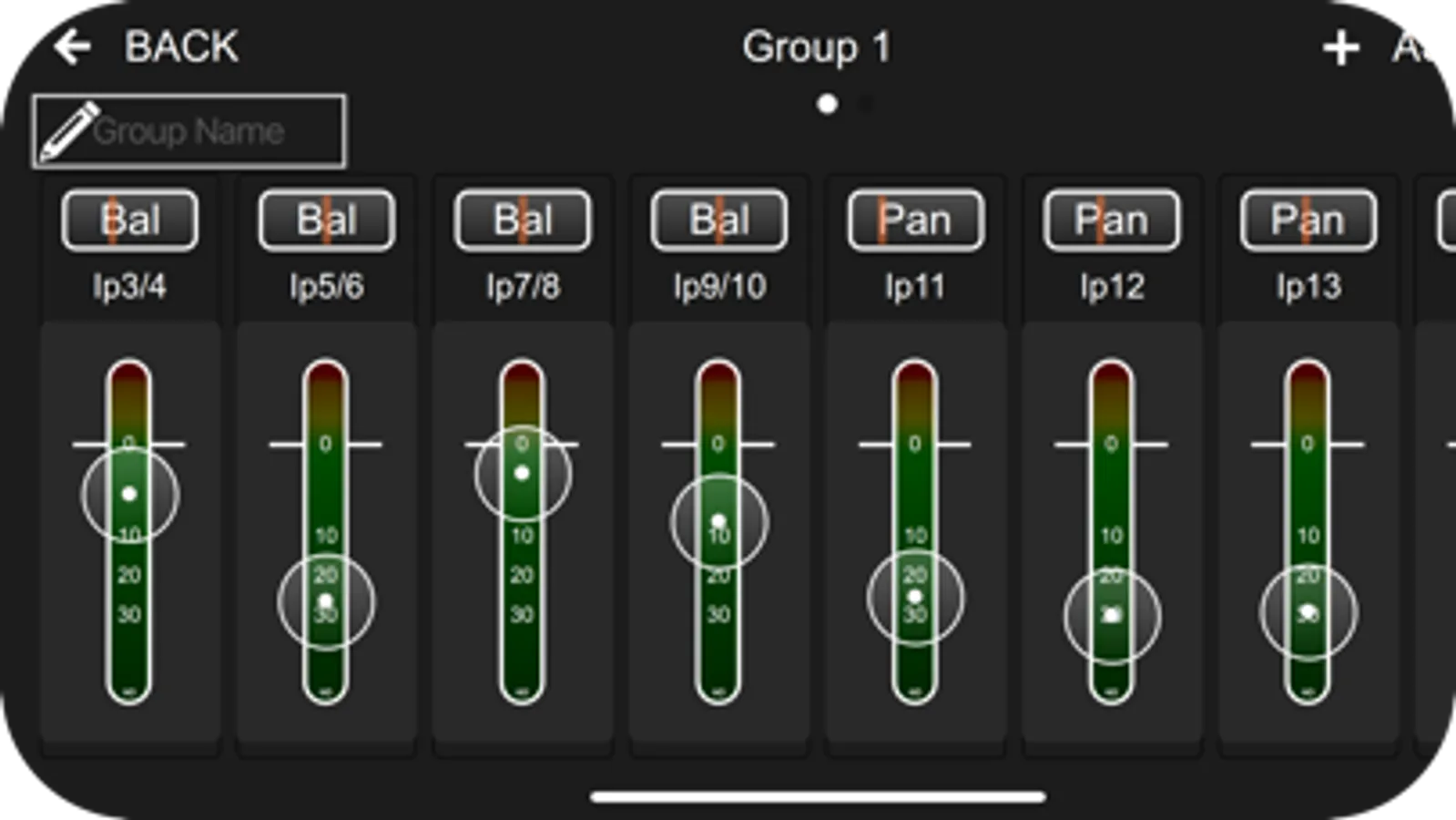Image resolution: width=1456 pixels, height=820 pixels.
Task: Open Pan control for Ip13
Action: click(1308, 220)
